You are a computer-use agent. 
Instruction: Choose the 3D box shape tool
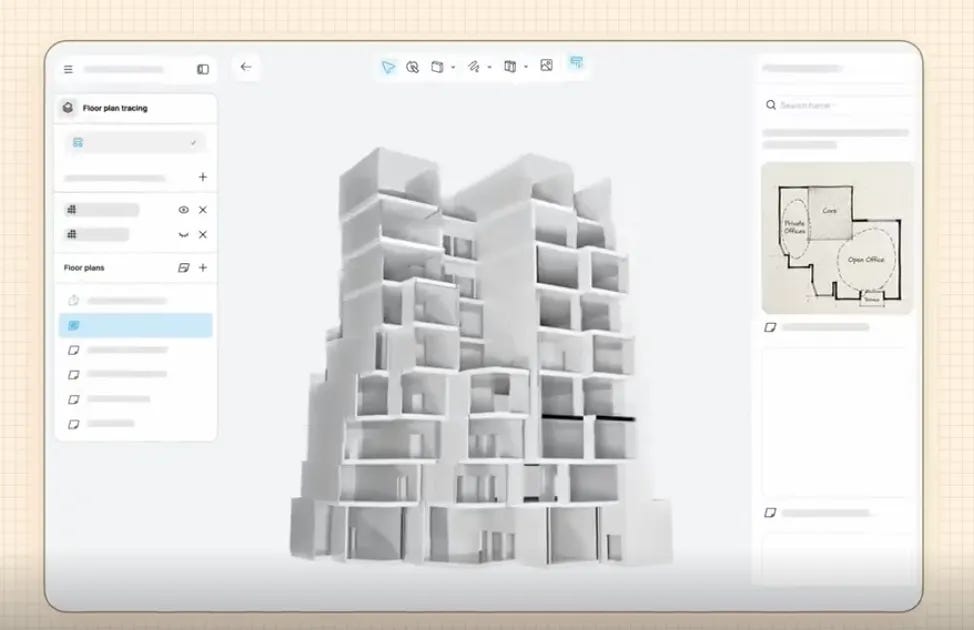point(437,66)
